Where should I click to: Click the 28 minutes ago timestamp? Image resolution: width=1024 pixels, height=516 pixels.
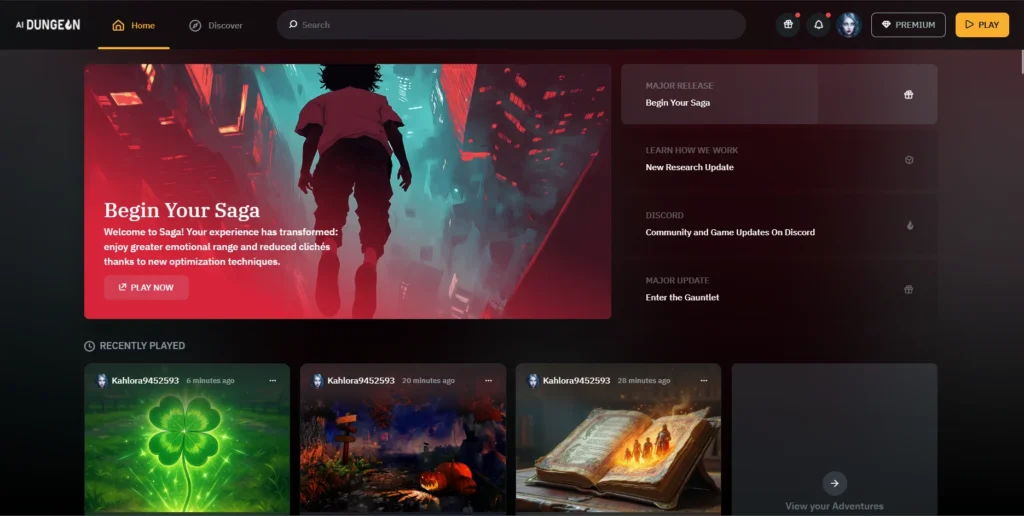pos(644,381)
